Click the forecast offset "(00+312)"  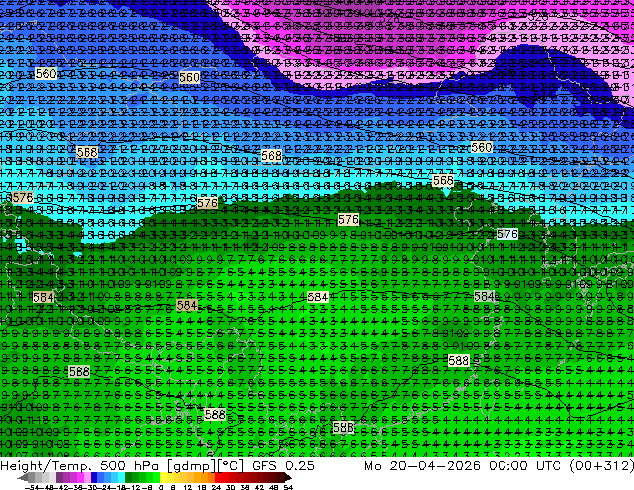602,466
